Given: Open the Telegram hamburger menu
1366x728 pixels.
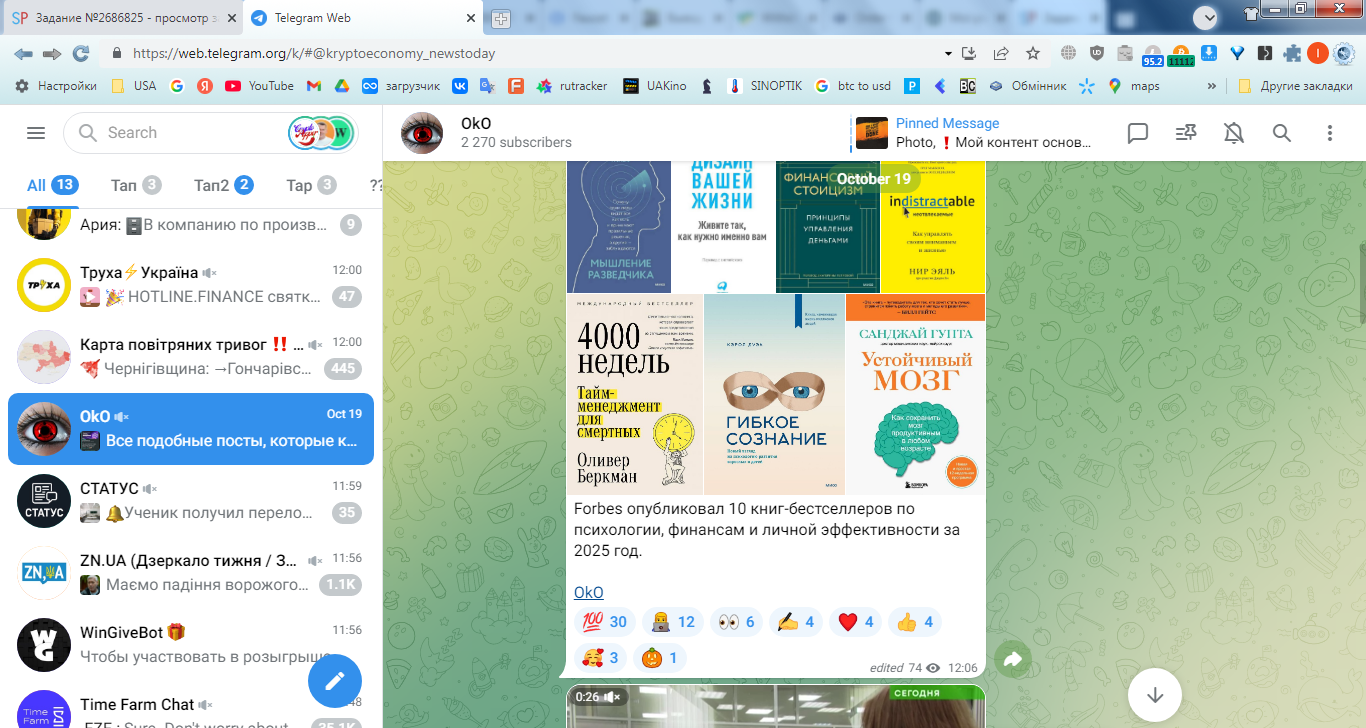Looking at the screenshot, I should click(x=36, y=133).
